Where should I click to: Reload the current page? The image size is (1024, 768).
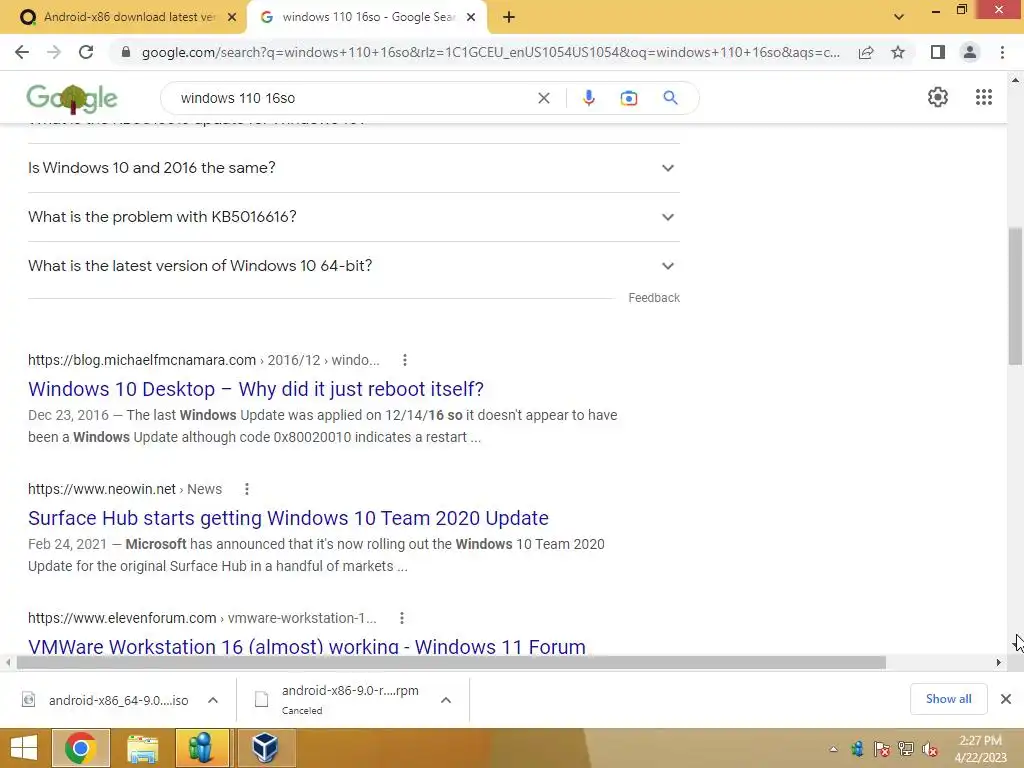(86, 52)
